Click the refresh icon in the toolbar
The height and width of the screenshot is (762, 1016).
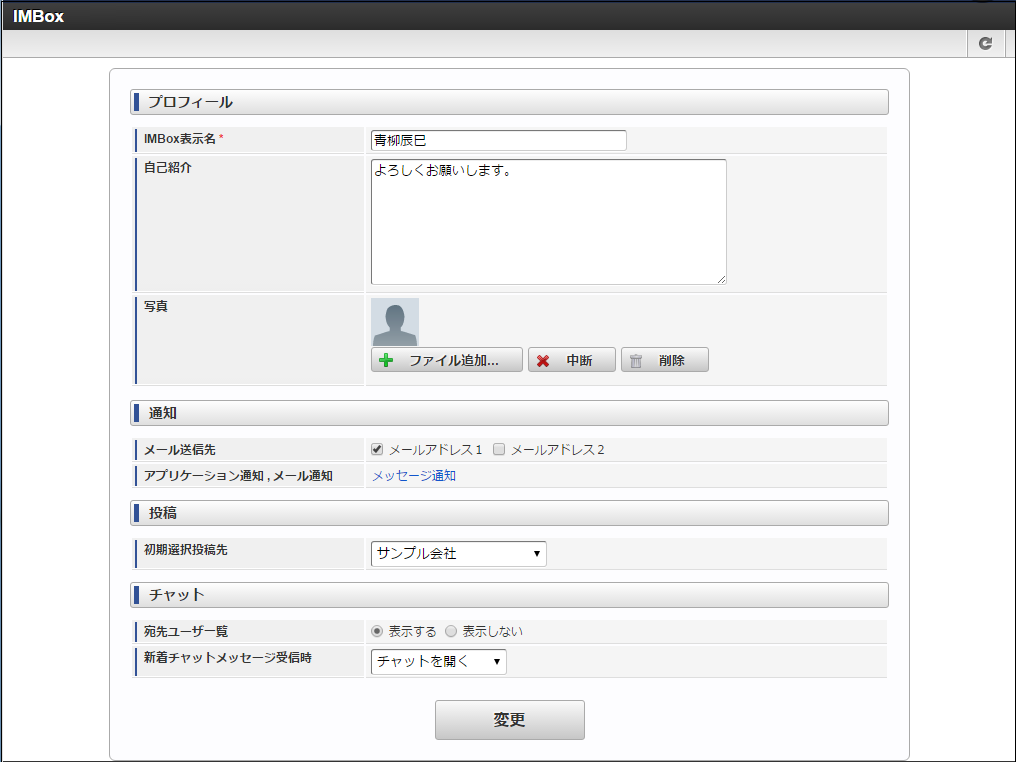(986, 43)
